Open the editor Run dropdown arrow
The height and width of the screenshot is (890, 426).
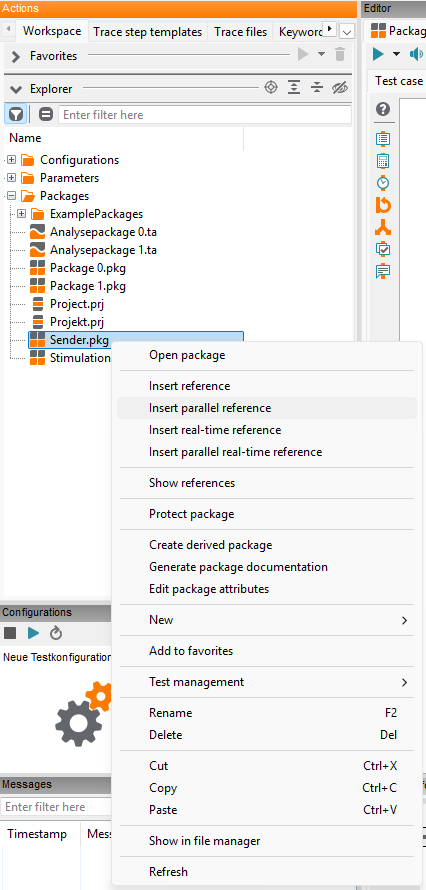click(x=397, y=54)
